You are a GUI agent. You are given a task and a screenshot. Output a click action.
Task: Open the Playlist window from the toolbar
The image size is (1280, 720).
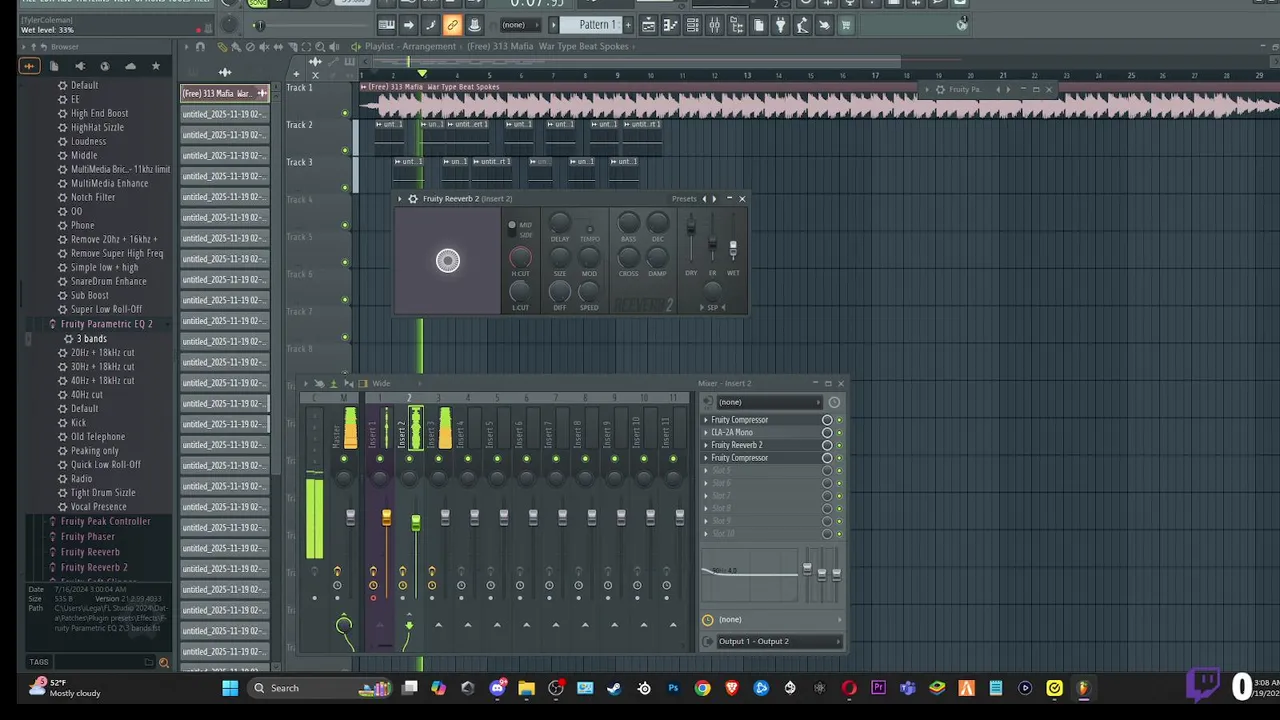[x=648, y=25]
